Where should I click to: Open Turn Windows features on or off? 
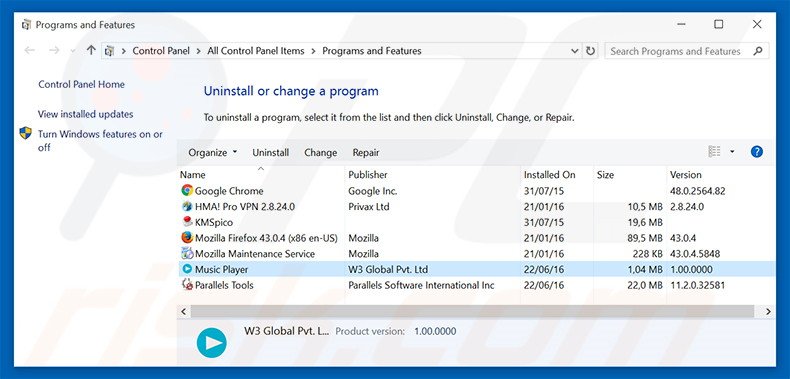pyautogui.click(x=100, y=141)
